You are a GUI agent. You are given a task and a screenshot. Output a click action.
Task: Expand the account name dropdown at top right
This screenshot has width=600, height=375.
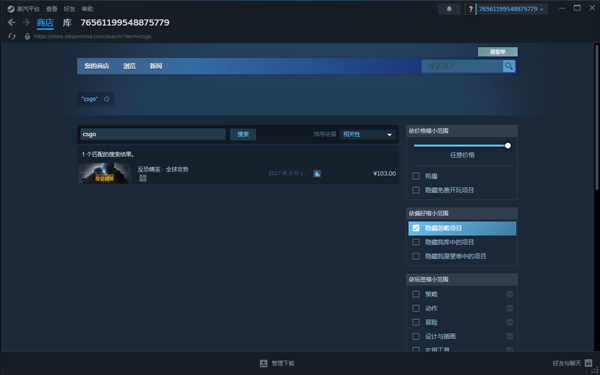(510, 9)
